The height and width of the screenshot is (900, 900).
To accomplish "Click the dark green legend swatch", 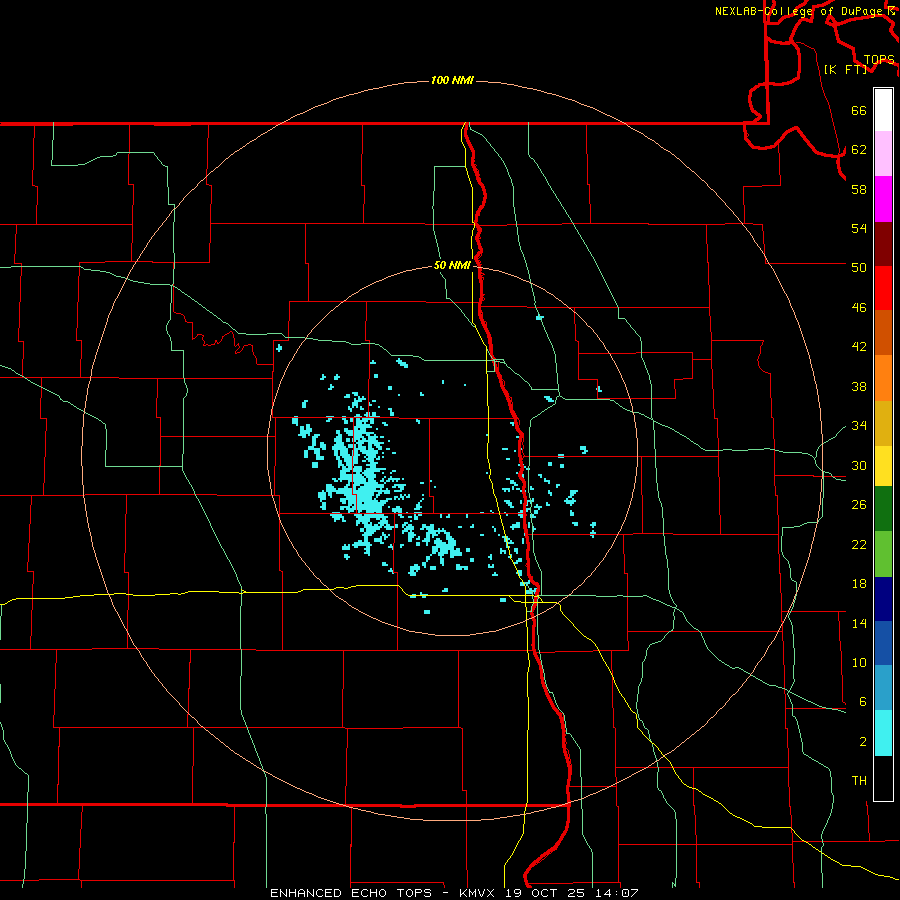I will point(883,509).
